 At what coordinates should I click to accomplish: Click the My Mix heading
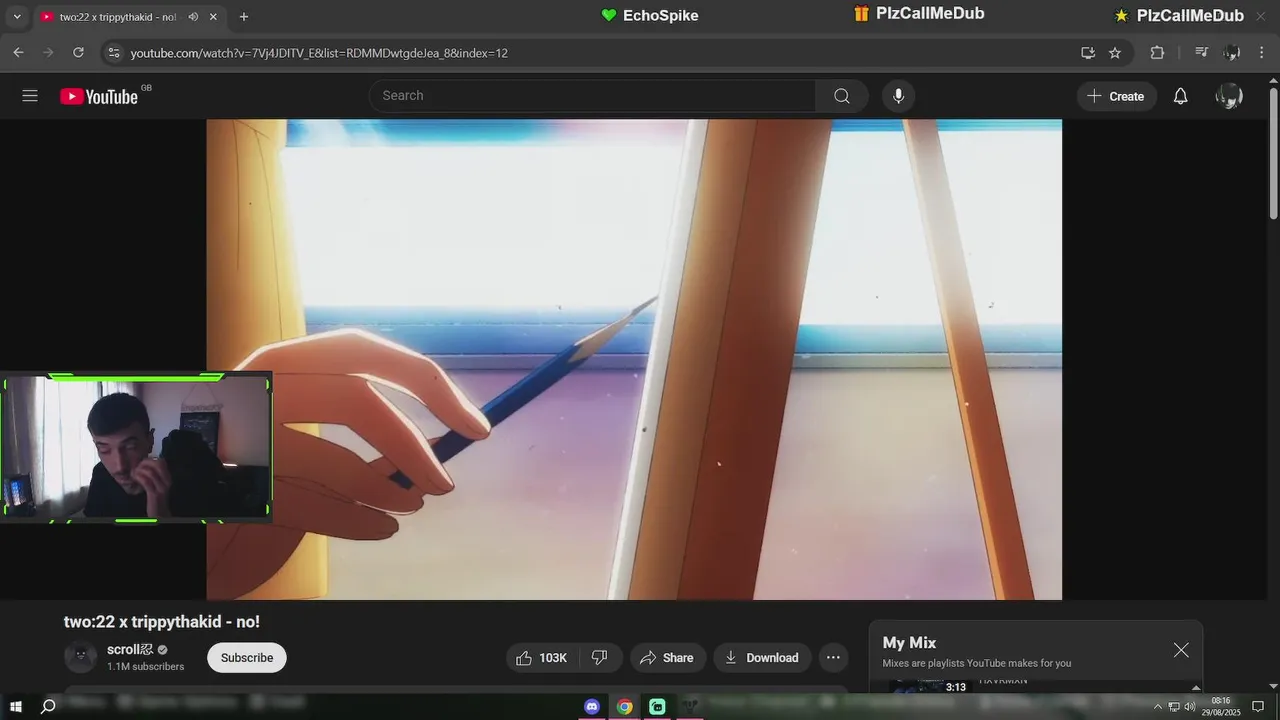(x=909, y=643)
